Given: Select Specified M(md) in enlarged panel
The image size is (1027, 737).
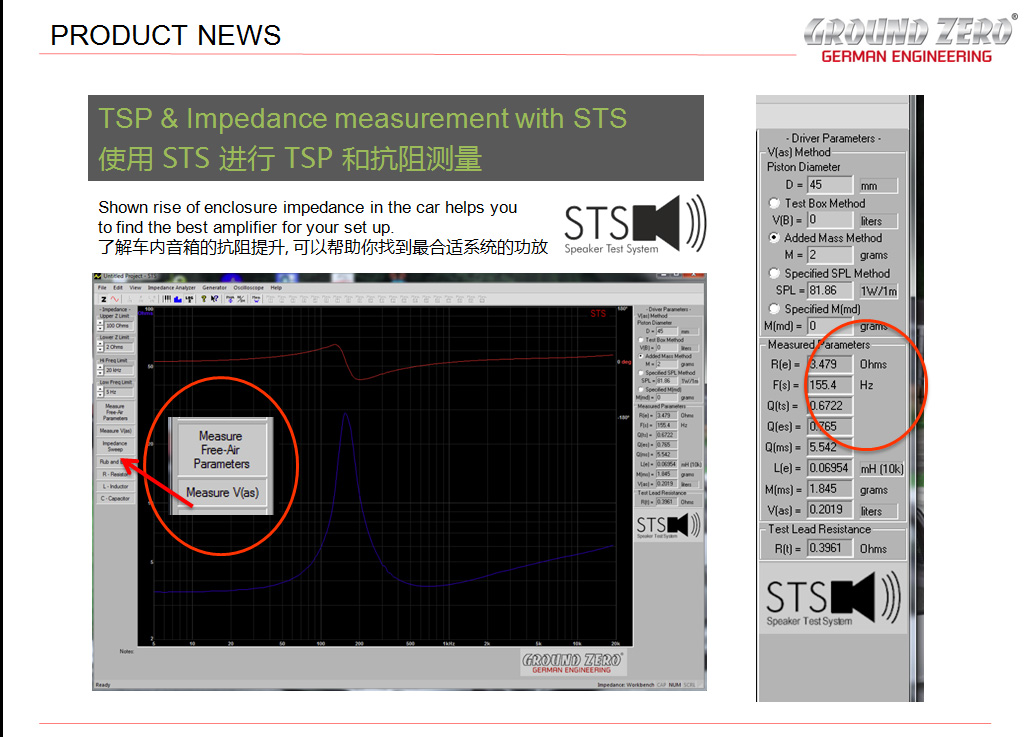Looking at the screenshot, I should click(774, 309).
